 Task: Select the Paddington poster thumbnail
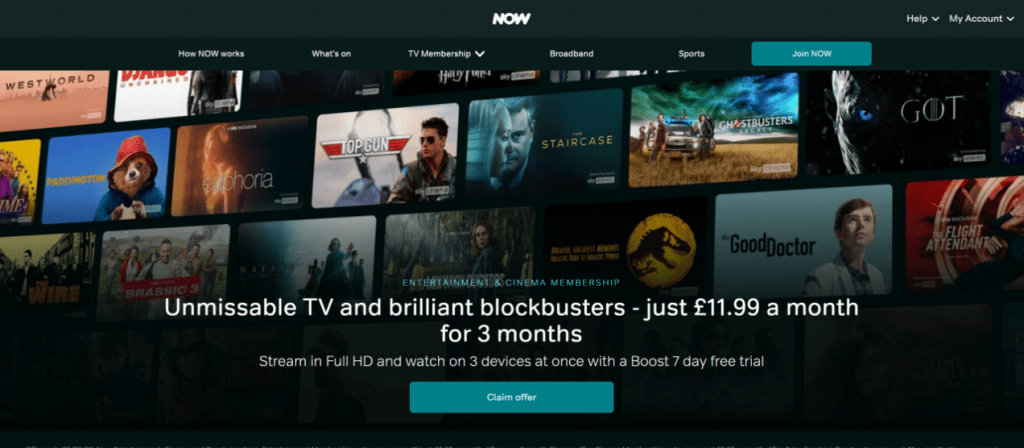tap(106, 176)
